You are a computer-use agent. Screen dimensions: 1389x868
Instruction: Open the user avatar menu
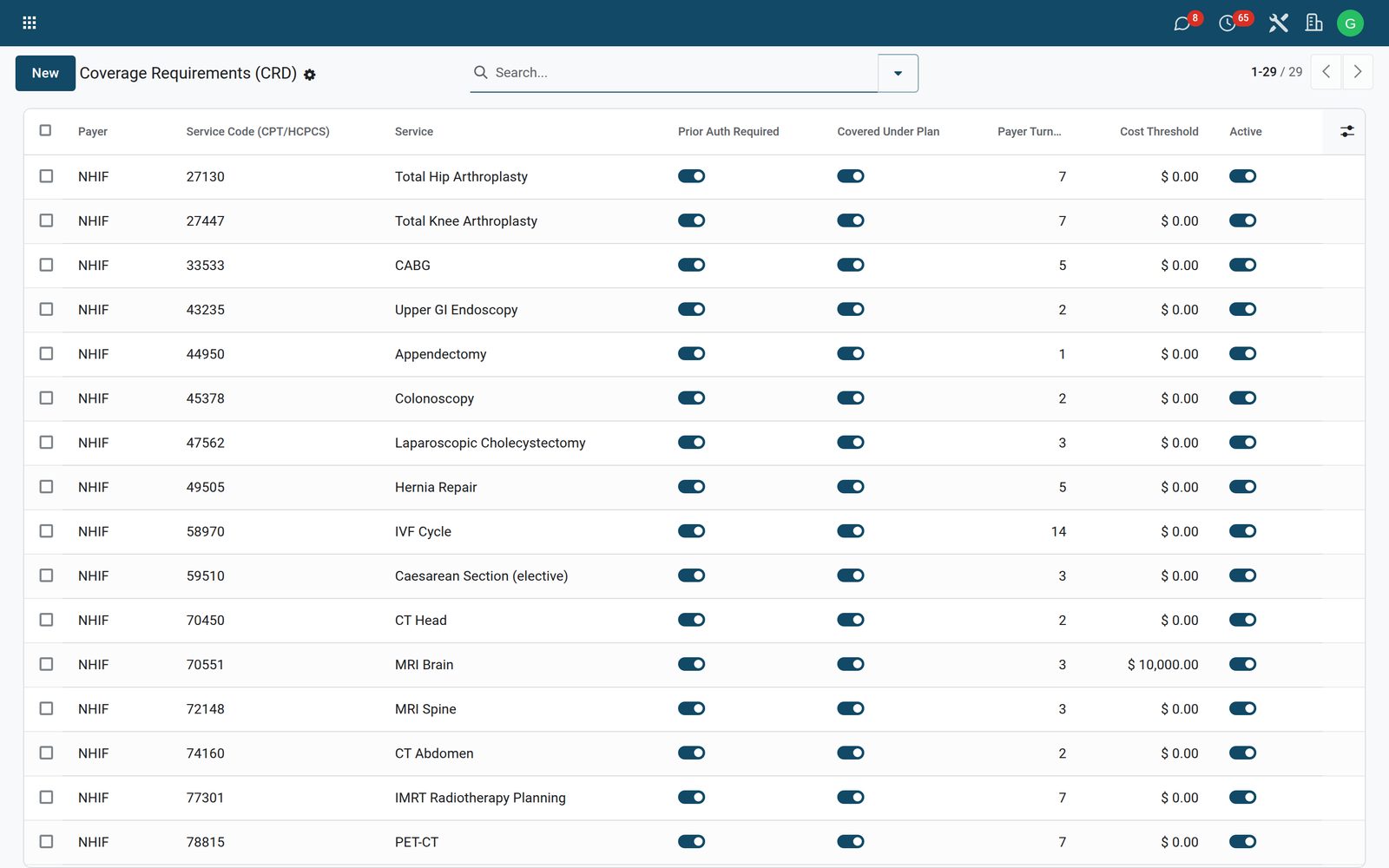pyautogui.click(x=1350, y=23)
